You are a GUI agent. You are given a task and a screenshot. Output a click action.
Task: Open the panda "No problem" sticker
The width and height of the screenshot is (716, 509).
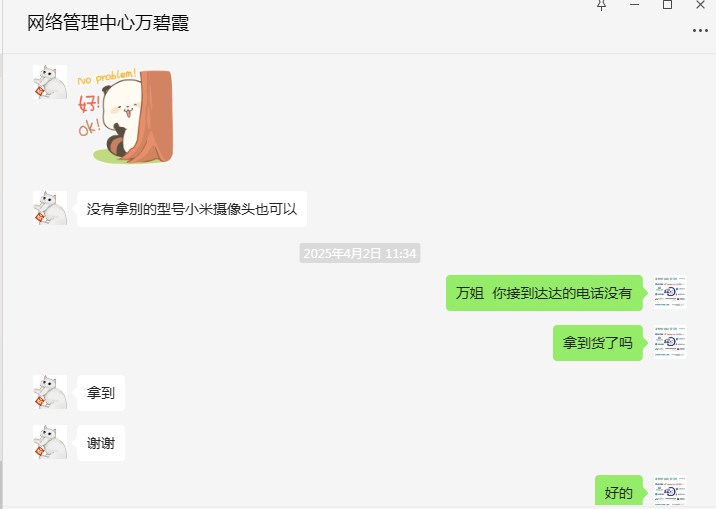click(x=125, y=116)
